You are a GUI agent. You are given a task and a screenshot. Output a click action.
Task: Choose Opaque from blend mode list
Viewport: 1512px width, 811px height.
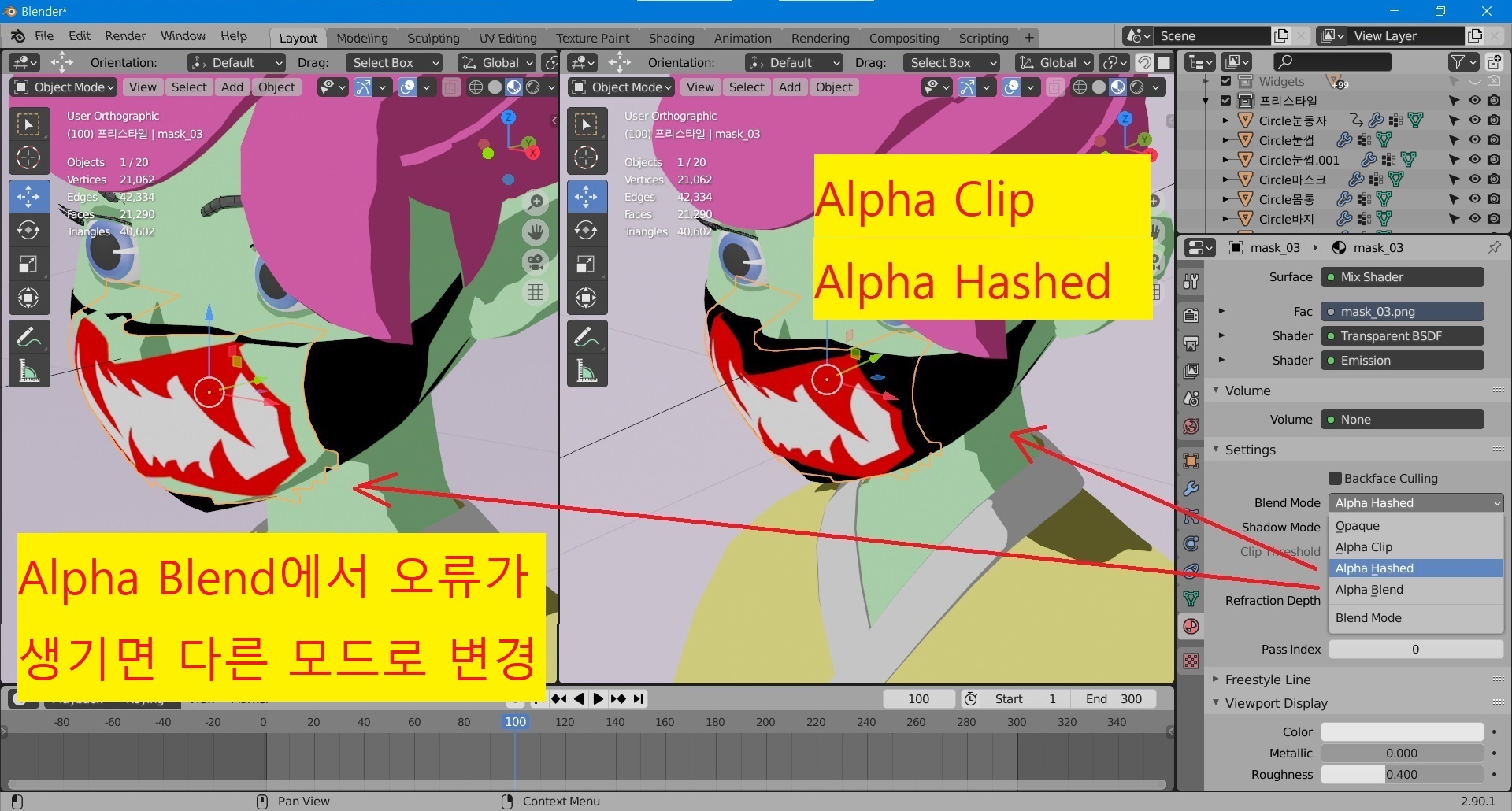tap(1416, 525)
